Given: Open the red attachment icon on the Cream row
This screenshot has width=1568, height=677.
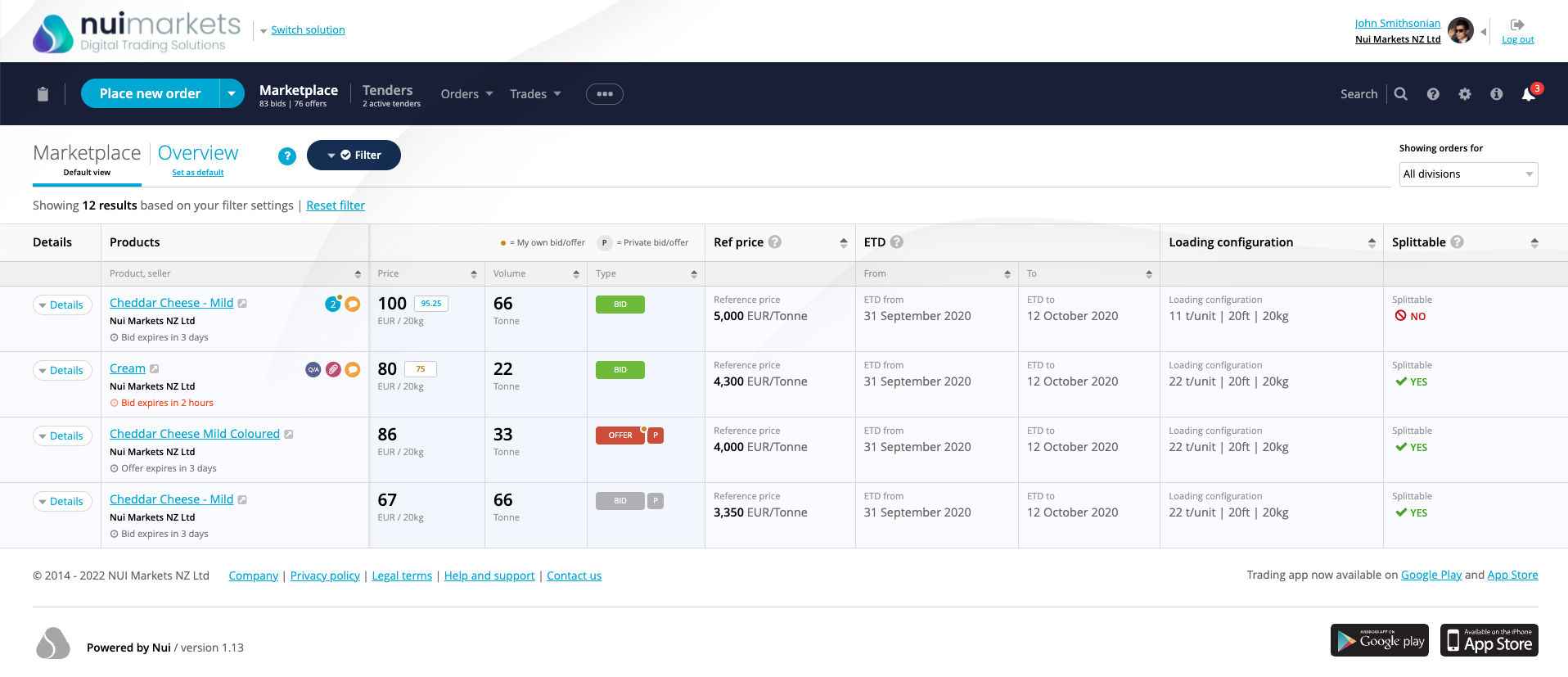Looking at the screenshot, I should click(333, 369).
